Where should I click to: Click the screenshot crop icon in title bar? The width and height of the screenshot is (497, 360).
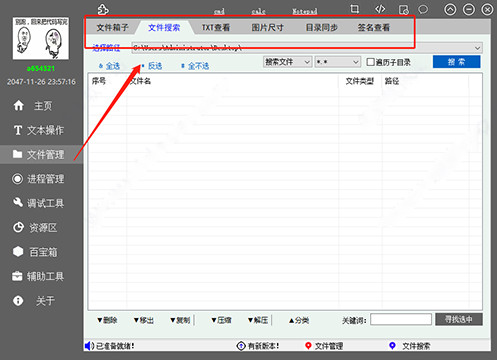tap(355, 9)
